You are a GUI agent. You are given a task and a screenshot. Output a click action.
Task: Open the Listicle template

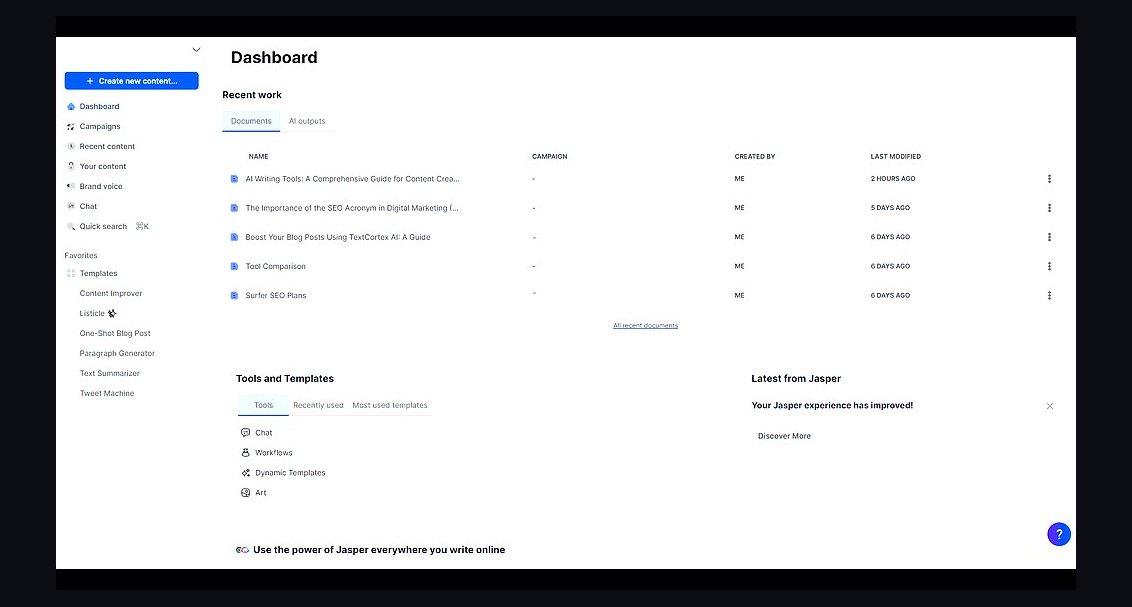[x=92, y=313]
